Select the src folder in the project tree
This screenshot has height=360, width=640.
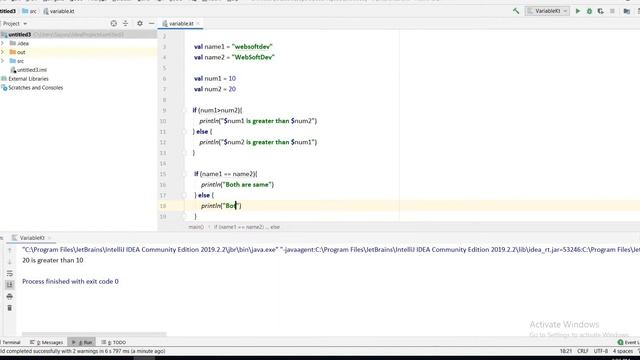20,61
